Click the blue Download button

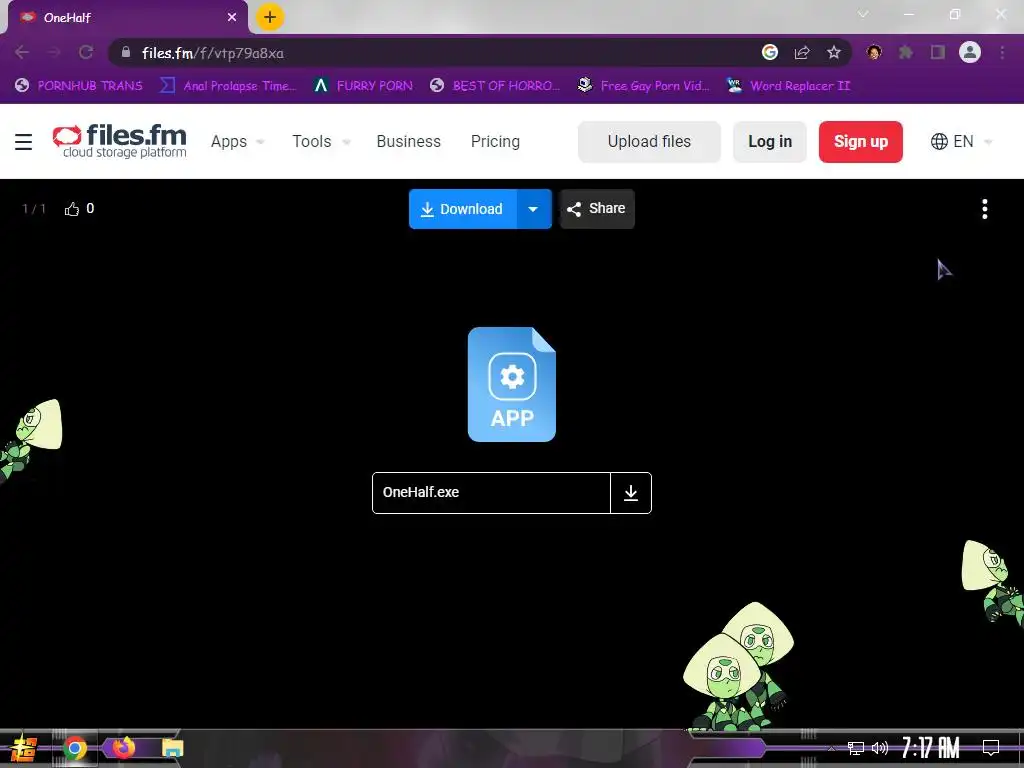point(463,209)
